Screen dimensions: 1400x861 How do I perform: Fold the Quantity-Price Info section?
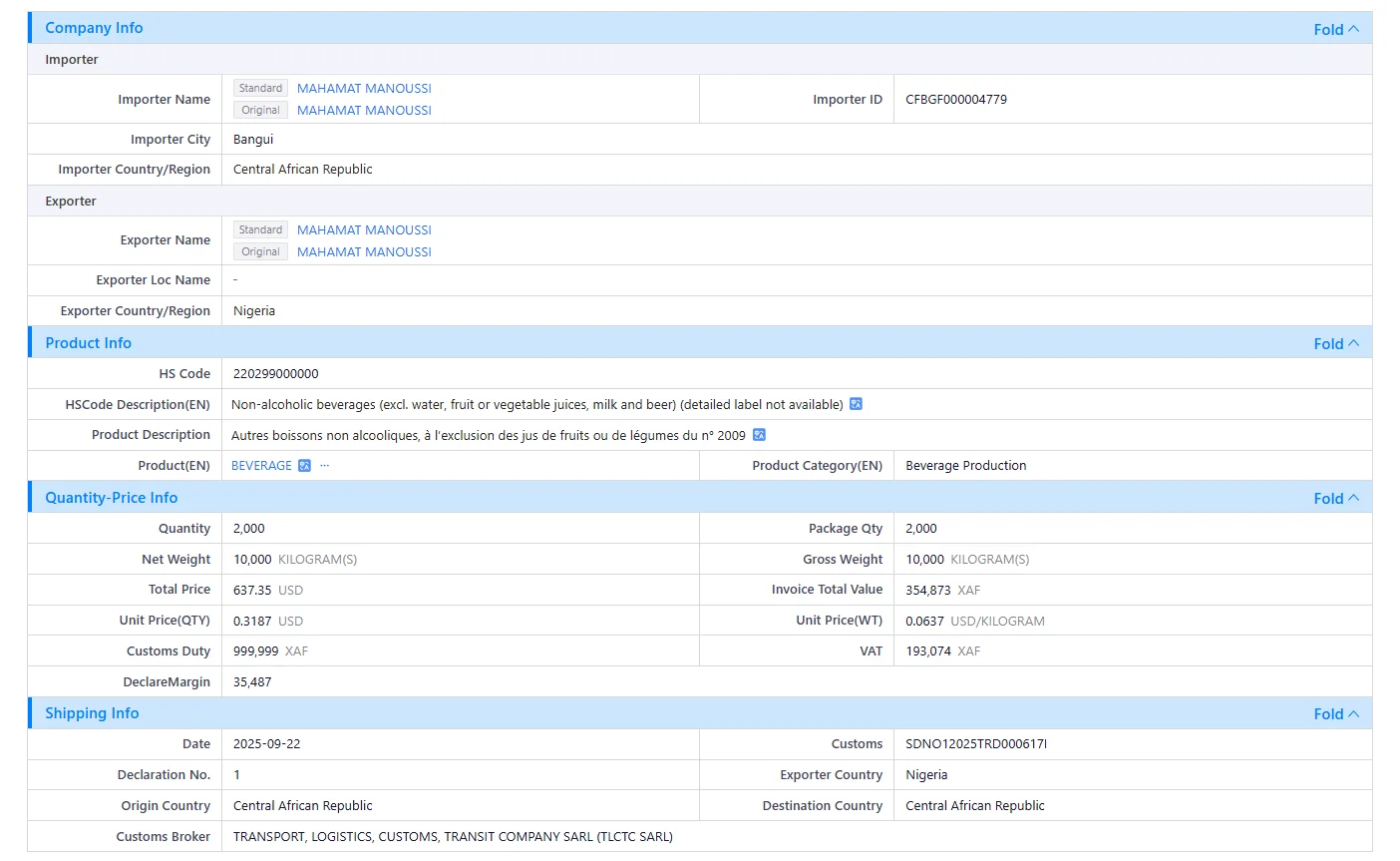coord(1336,498)
